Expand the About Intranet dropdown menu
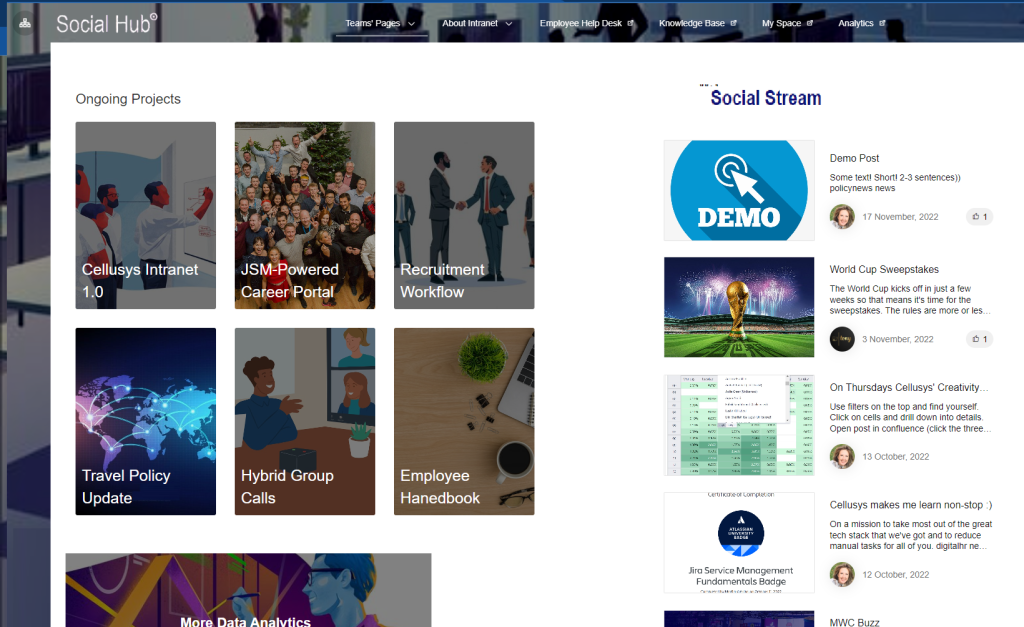 [x=477, y=23]
